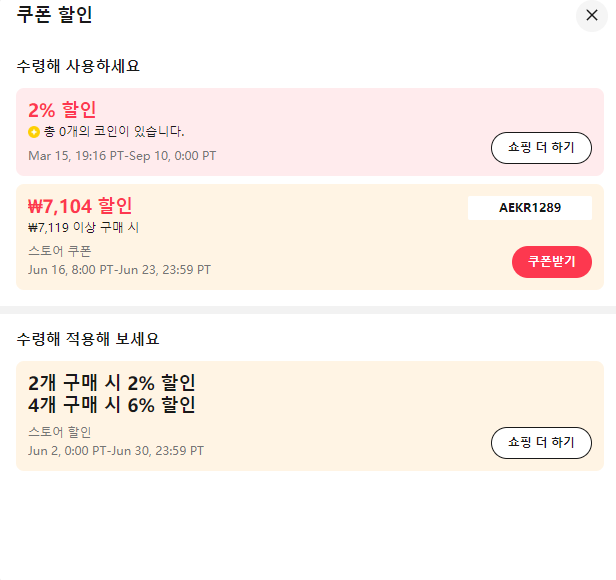Click the gold coin icon
The image size is (616, 580).
pos(34,132)
